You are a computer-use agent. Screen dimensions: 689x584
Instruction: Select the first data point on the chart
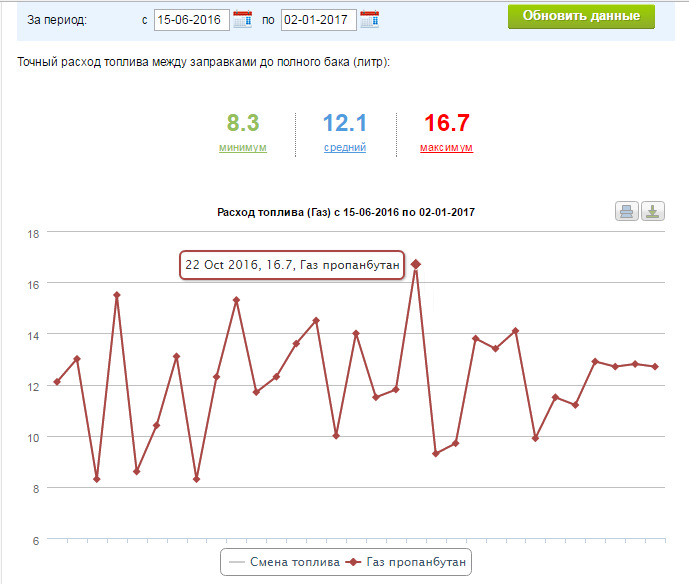(x=57, y=381)
